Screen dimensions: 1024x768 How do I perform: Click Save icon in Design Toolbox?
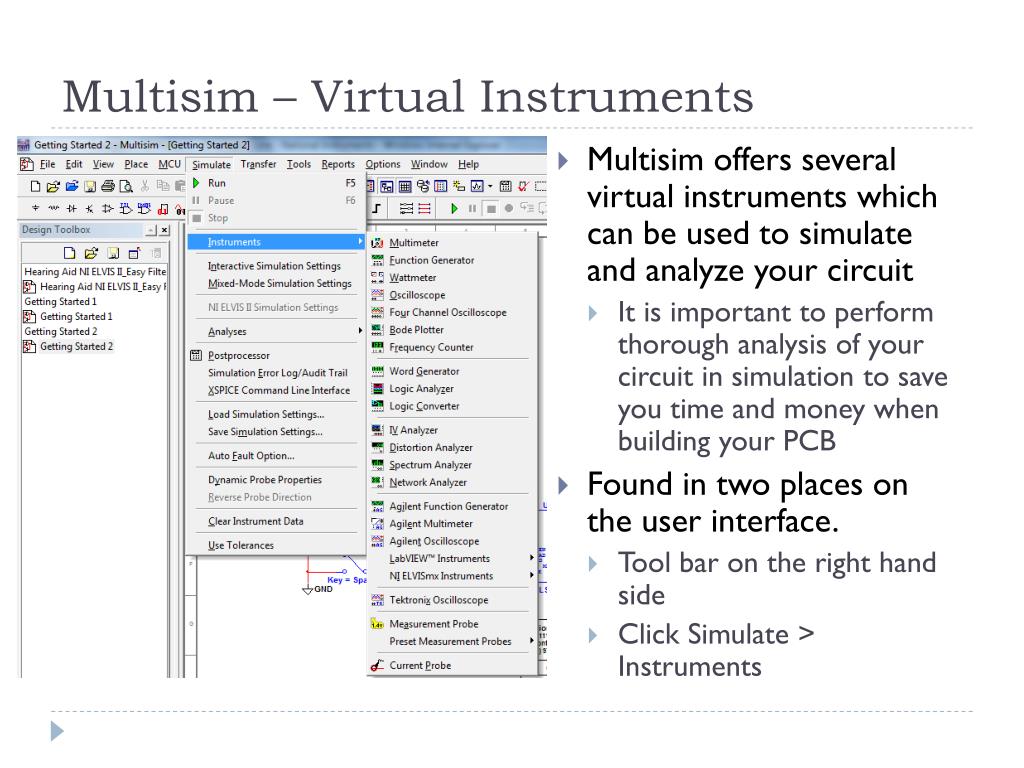113,253
